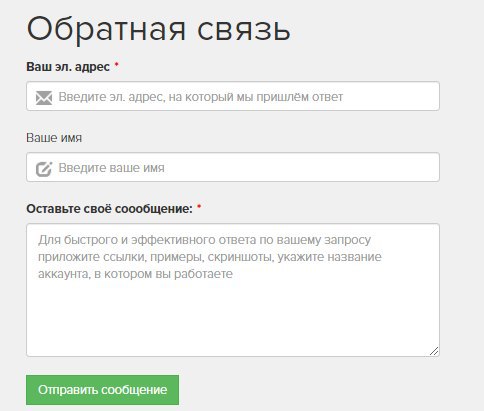Click the 'Ваше имя' label

pos(54,138)
